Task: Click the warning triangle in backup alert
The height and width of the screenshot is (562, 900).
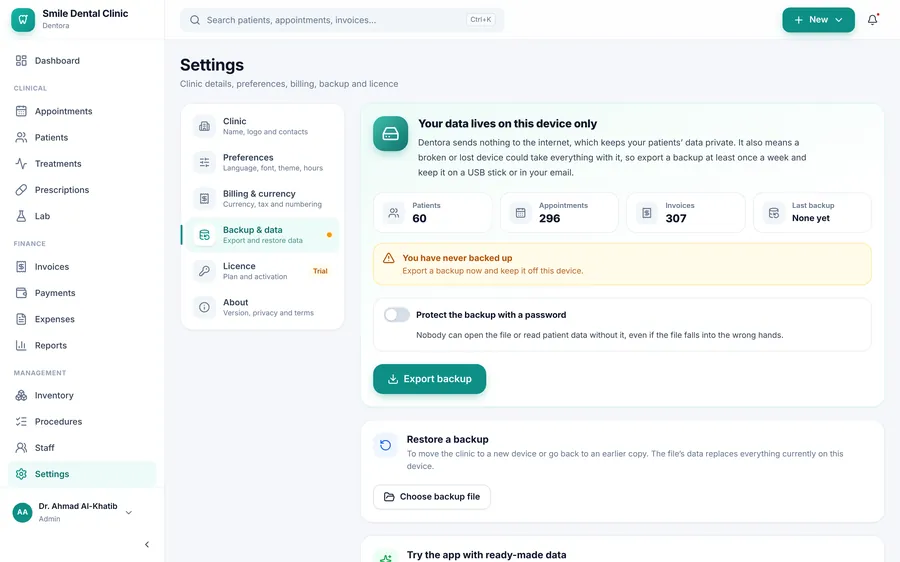Action: [x=389, y=258]
